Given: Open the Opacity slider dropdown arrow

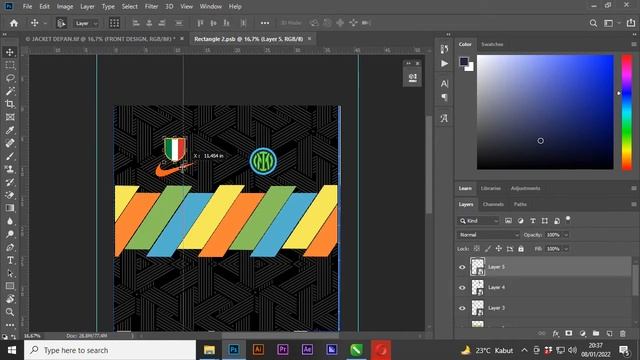Looking at the screenshot, I should 566,235.
